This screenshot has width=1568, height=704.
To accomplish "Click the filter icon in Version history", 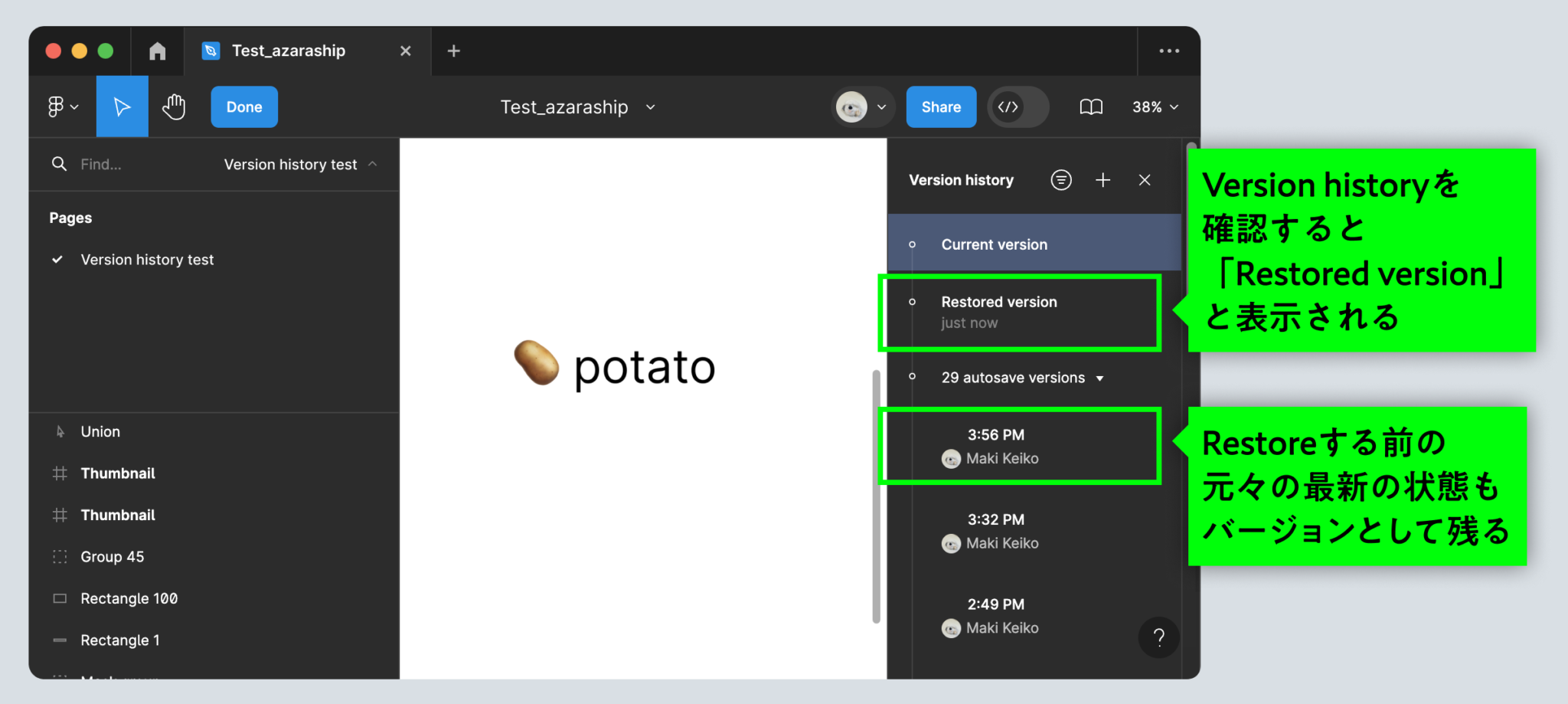I will 1060,179.
